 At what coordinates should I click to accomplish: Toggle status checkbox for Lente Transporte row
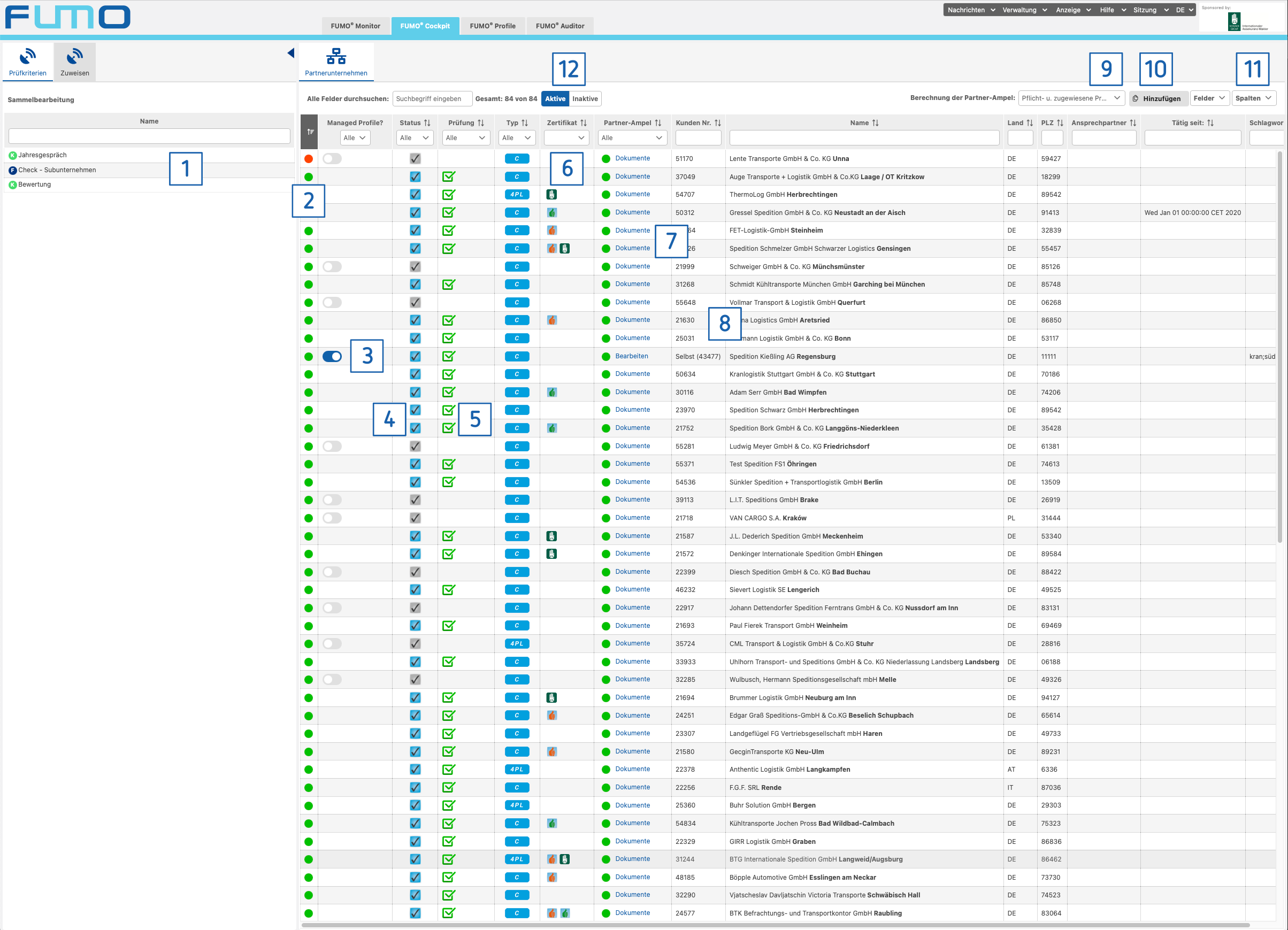click(415, 158)
